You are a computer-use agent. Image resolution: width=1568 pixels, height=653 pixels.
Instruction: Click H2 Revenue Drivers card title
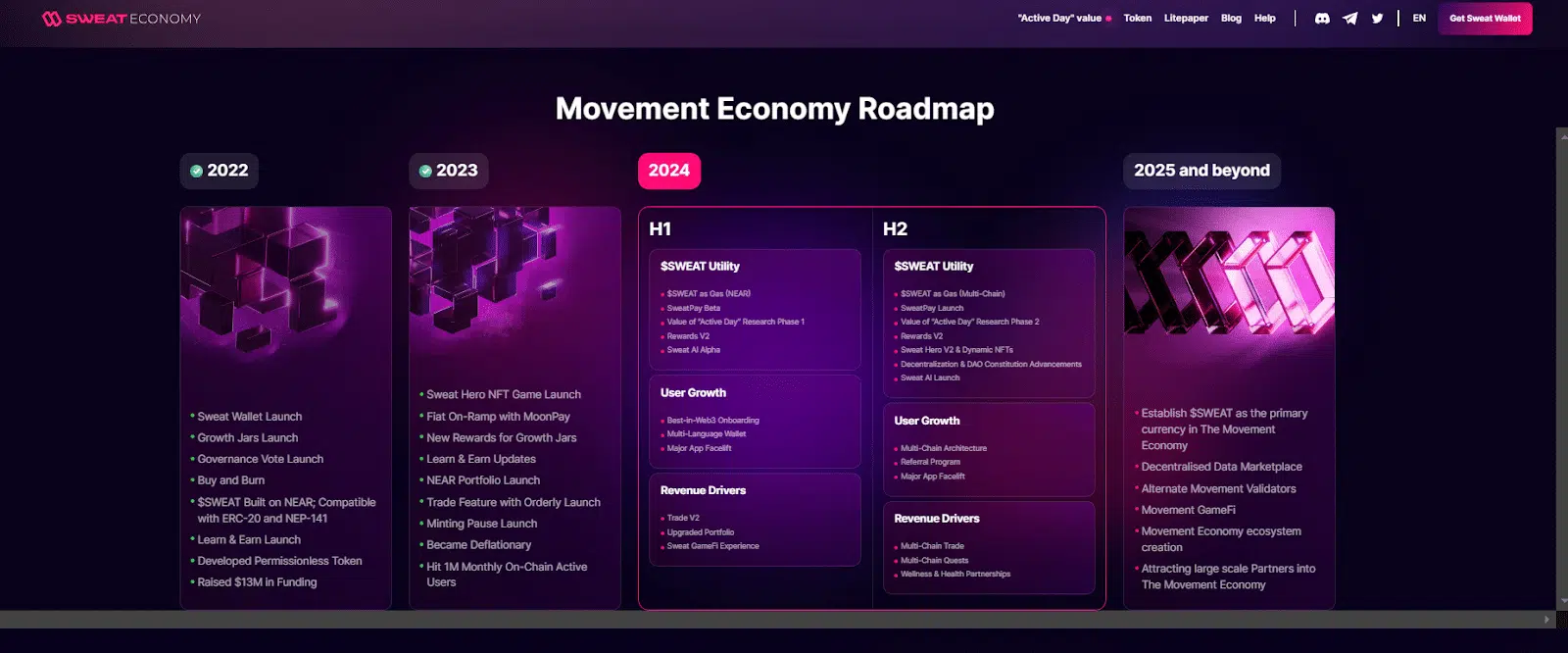point(937,519)
